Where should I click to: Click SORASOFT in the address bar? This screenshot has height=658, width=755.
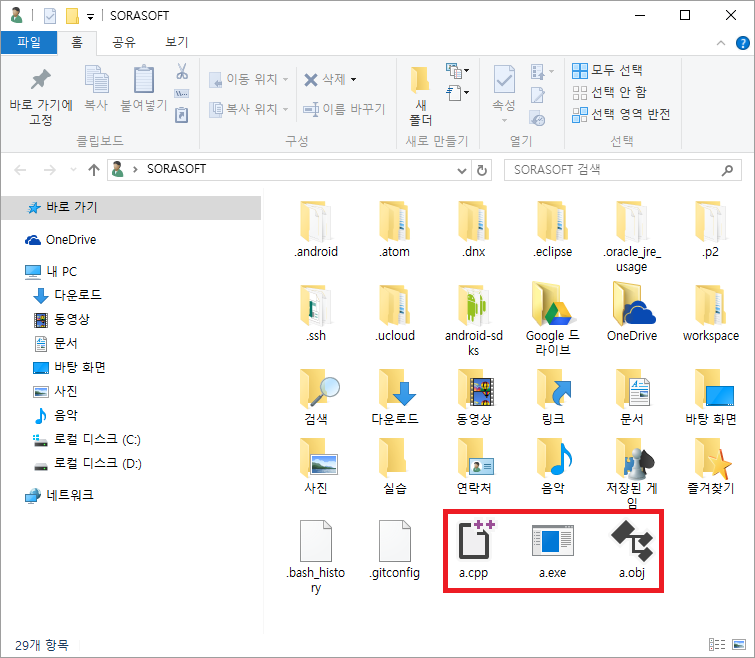tap(176, 169)
